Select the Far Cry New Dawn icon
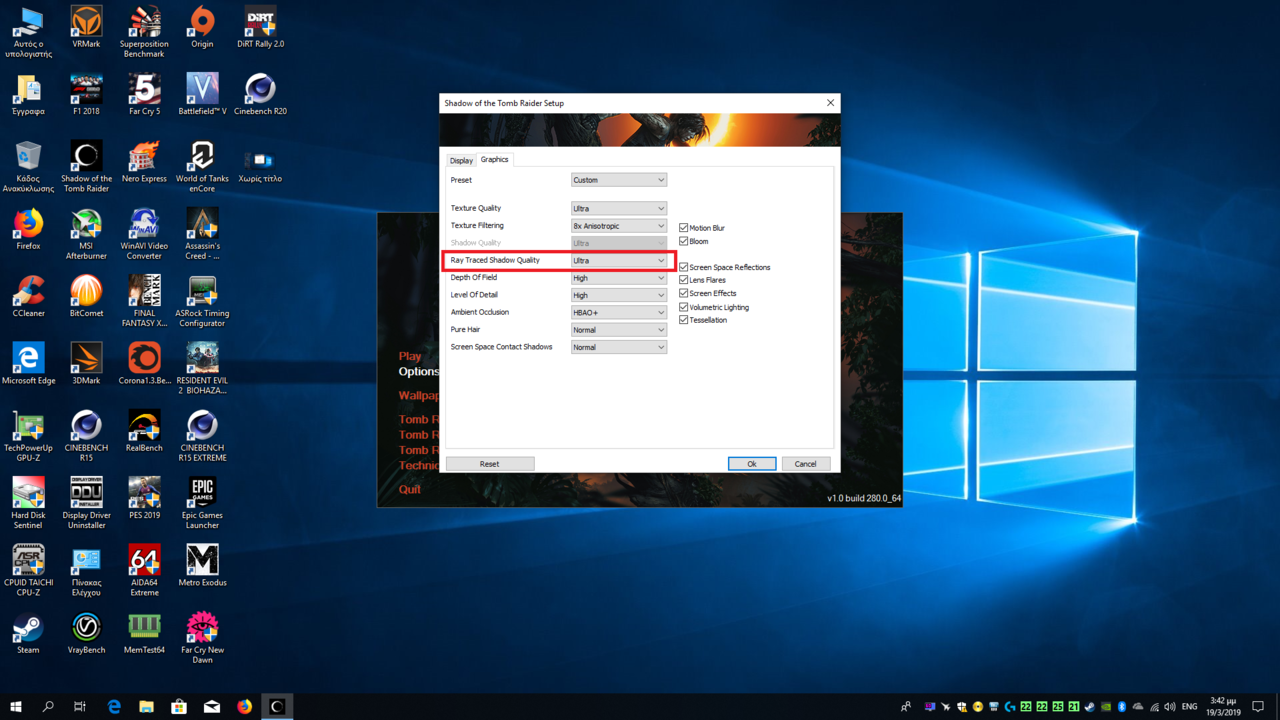 click(202, 638)
